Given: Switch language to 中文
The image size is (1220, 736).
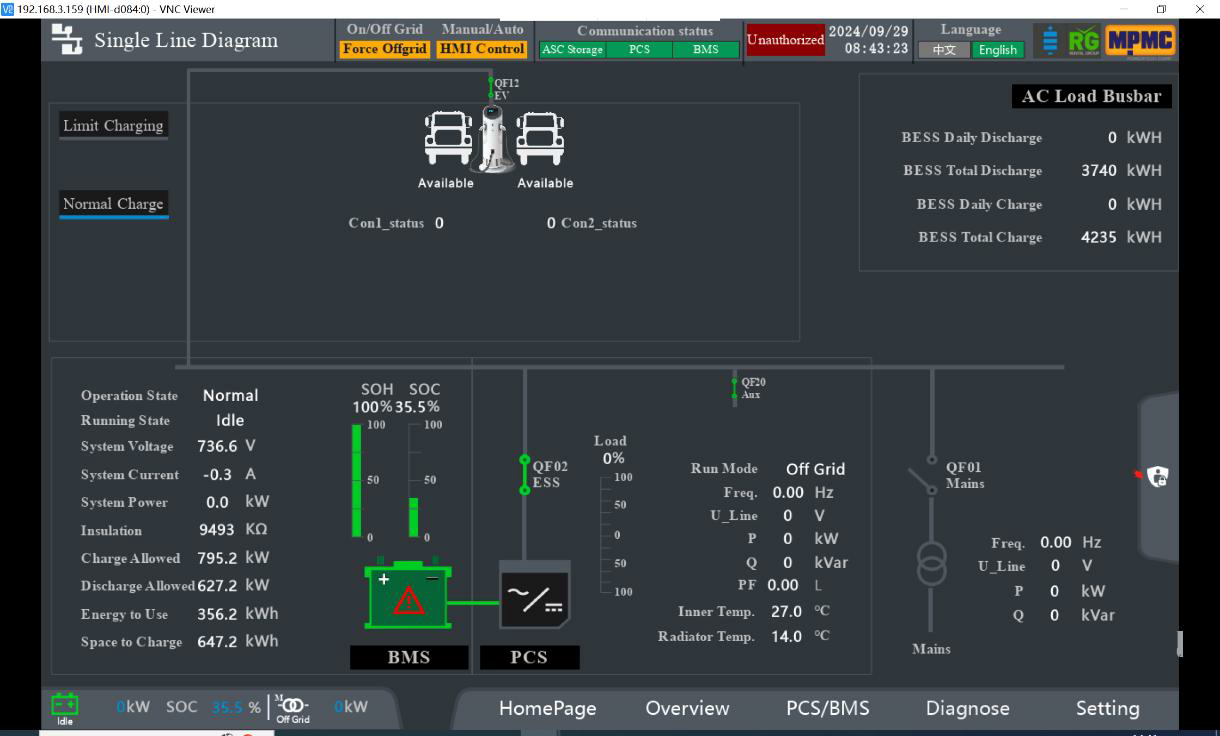Looking at the screenshot, I should pyautogui.click(x=944, y=50).
